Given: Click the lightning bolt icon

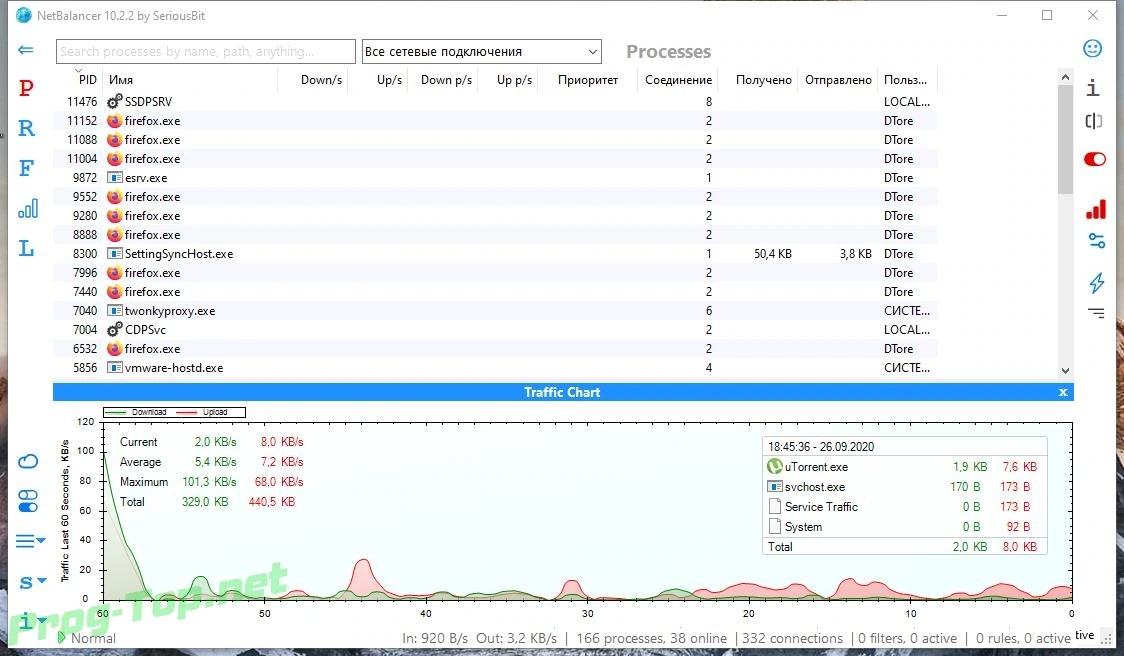Looking at the screenshot, I should coord(1097,282).
